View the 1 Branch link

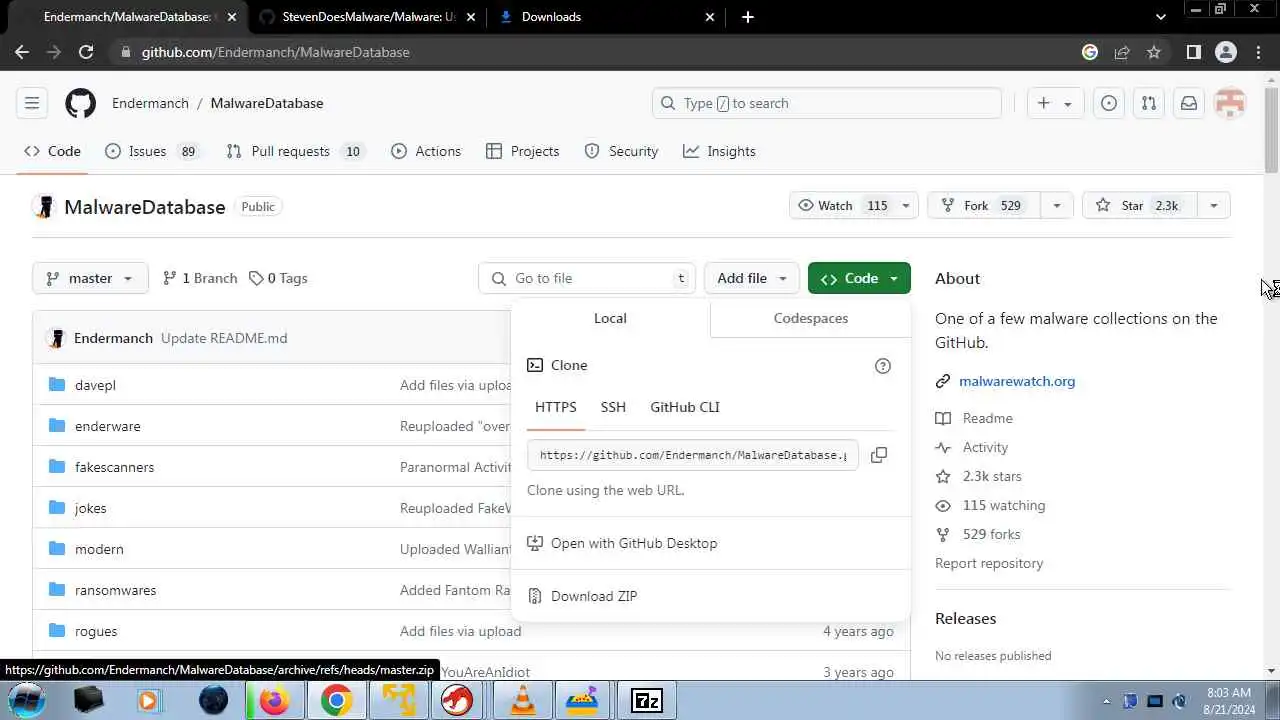[200, 278]
